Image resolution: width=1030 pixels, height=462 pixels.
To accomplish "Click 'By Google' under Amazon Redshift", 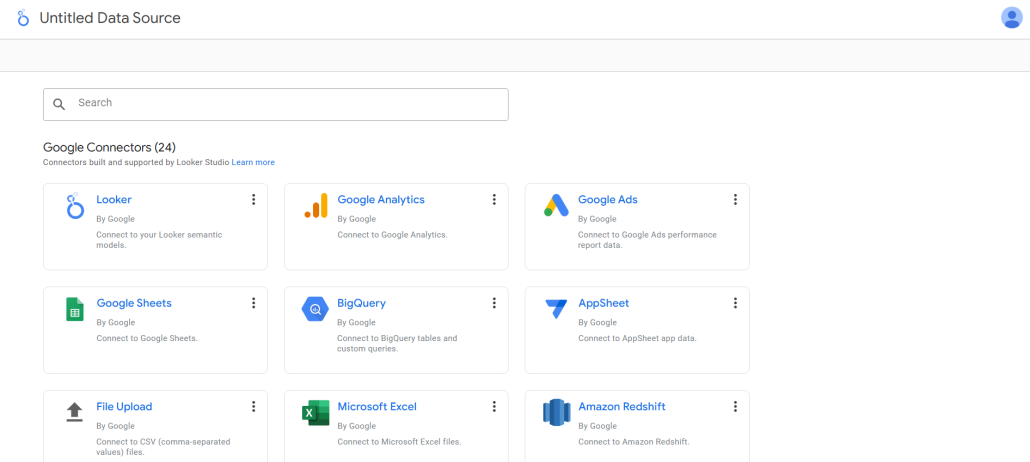I will [597, 426].
